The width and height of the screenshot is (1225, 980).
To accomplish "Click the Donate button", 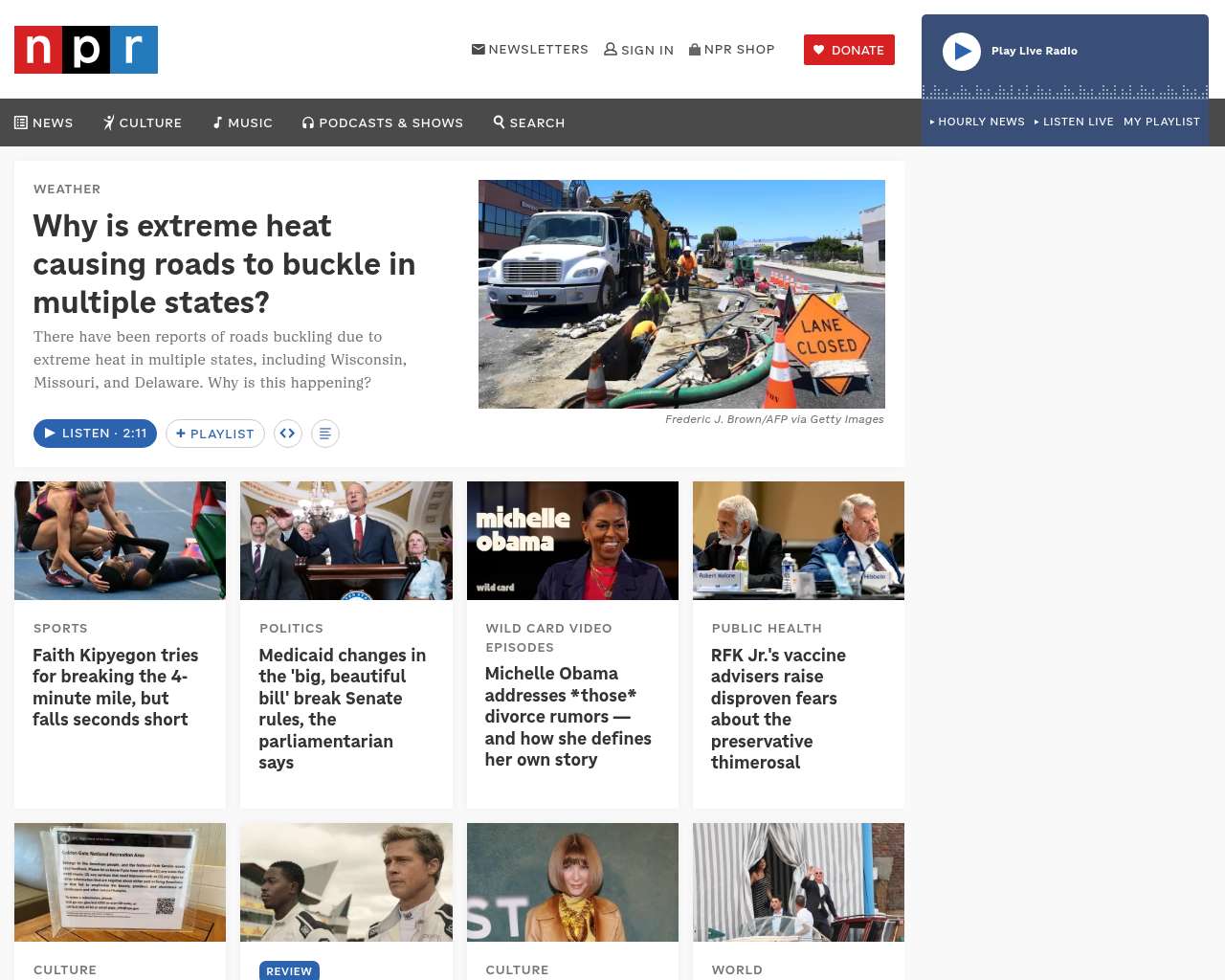I will [x=849, y=50].
